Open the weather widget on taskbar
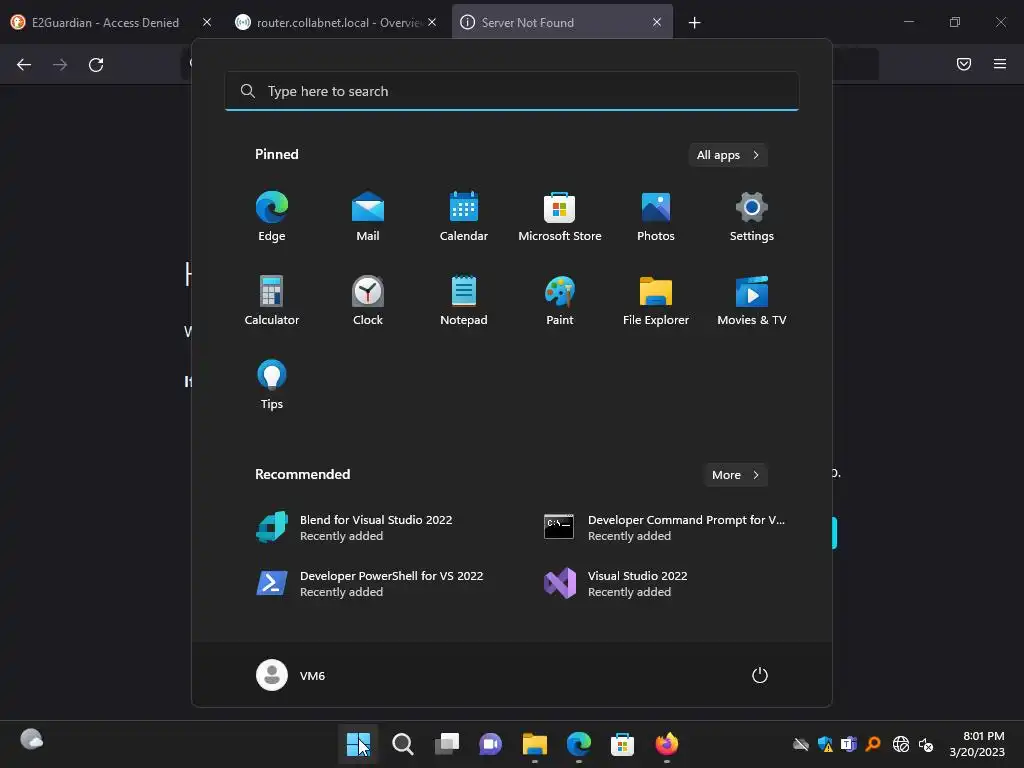This screenshot has width=1024, height=768. pyautogui.click(x=31, y=740)
